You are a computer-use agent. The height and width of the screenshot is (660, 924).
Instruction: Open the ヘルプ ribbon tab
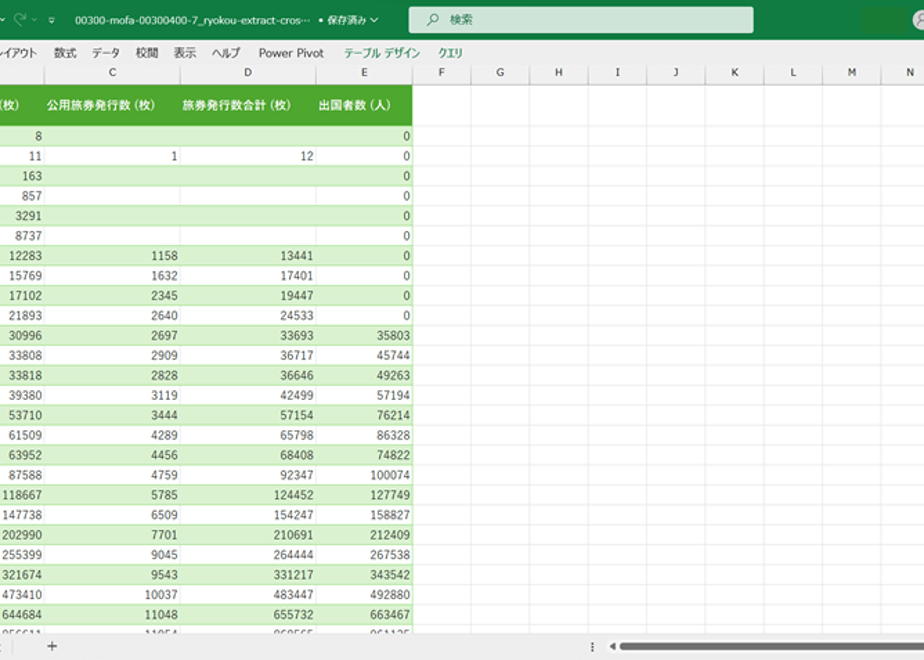226,53
